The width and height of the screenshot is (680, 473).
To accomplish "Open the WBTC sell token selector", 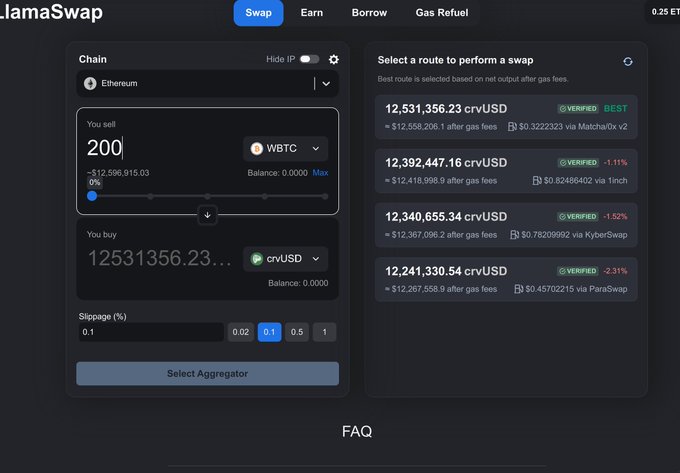I will 285,149.
